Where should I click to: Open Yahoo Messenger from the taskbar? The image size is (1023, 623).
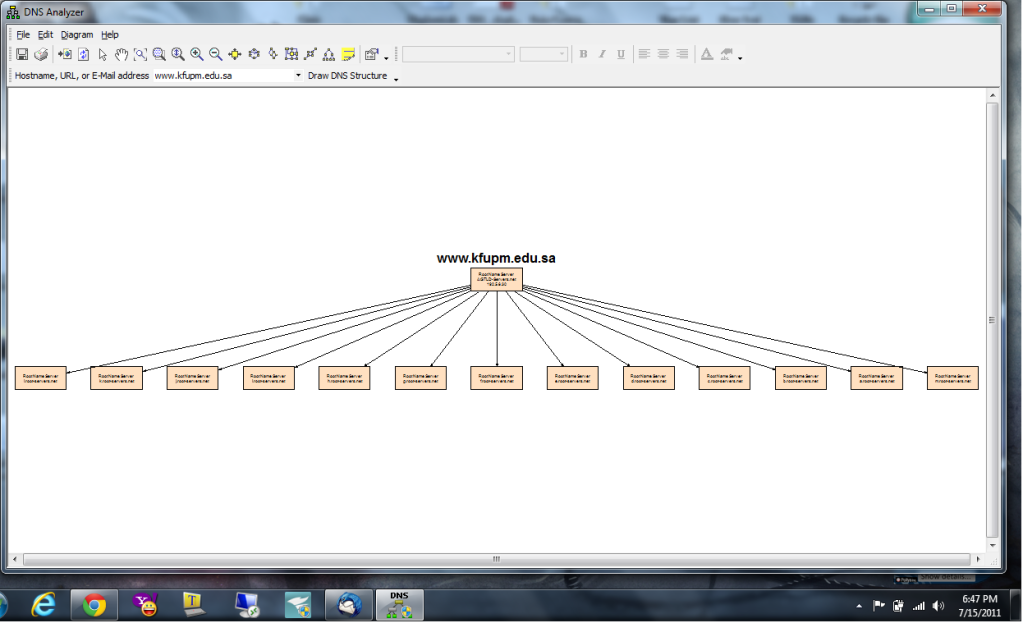pyautogui.click(x=145, y=606)
